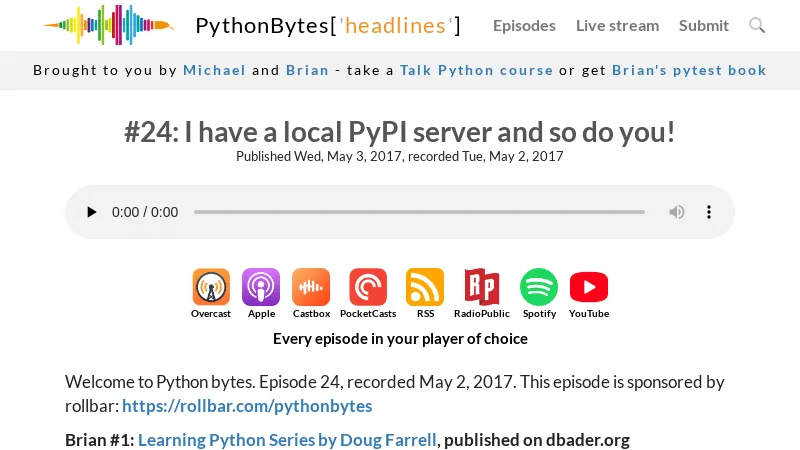
Task: Watch on the YouTube icon
Action: click(x=589, y=288)
